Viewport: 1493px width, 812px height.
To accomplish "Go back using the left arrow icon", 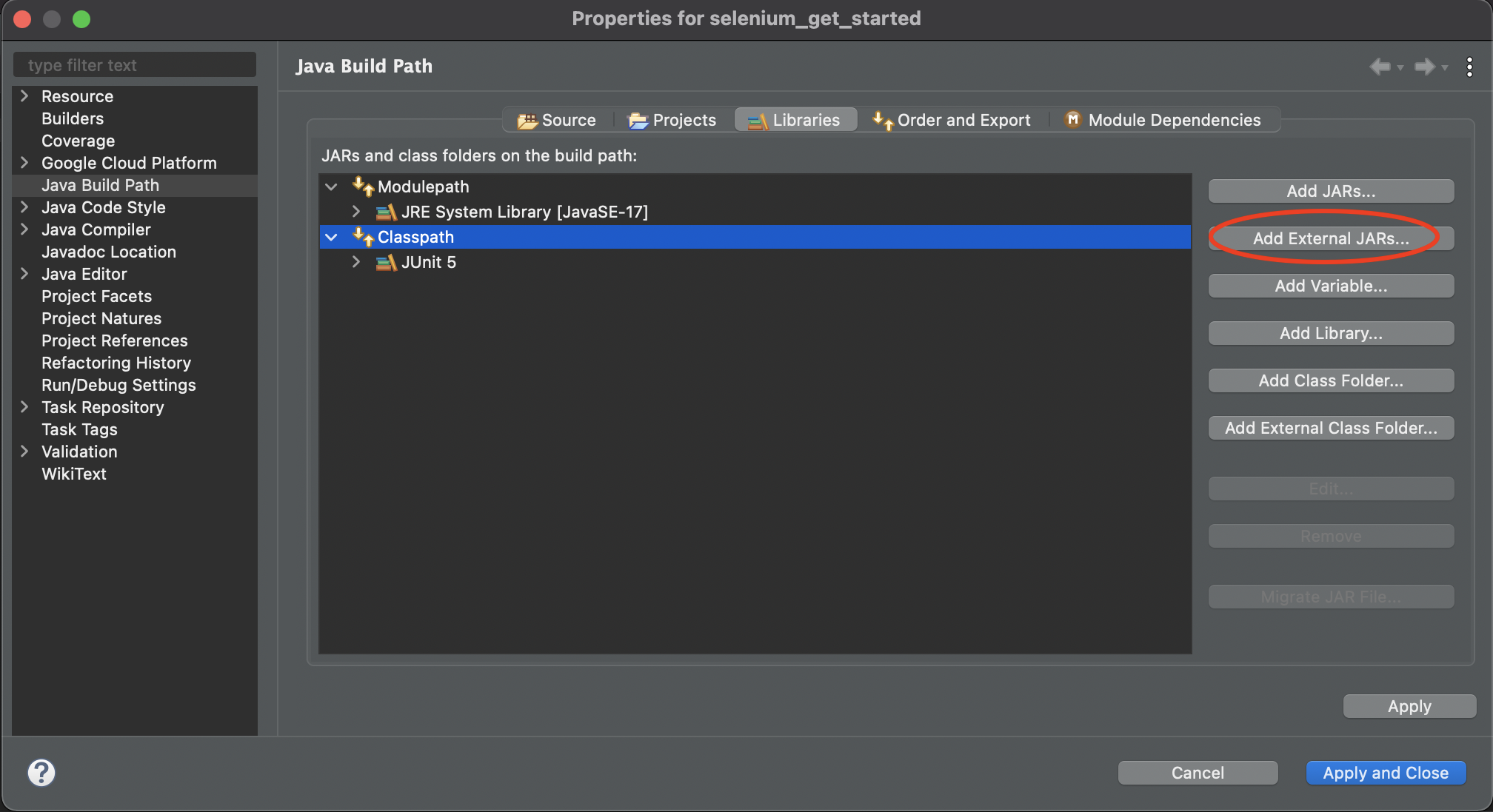I will [x=1380, y=67].
